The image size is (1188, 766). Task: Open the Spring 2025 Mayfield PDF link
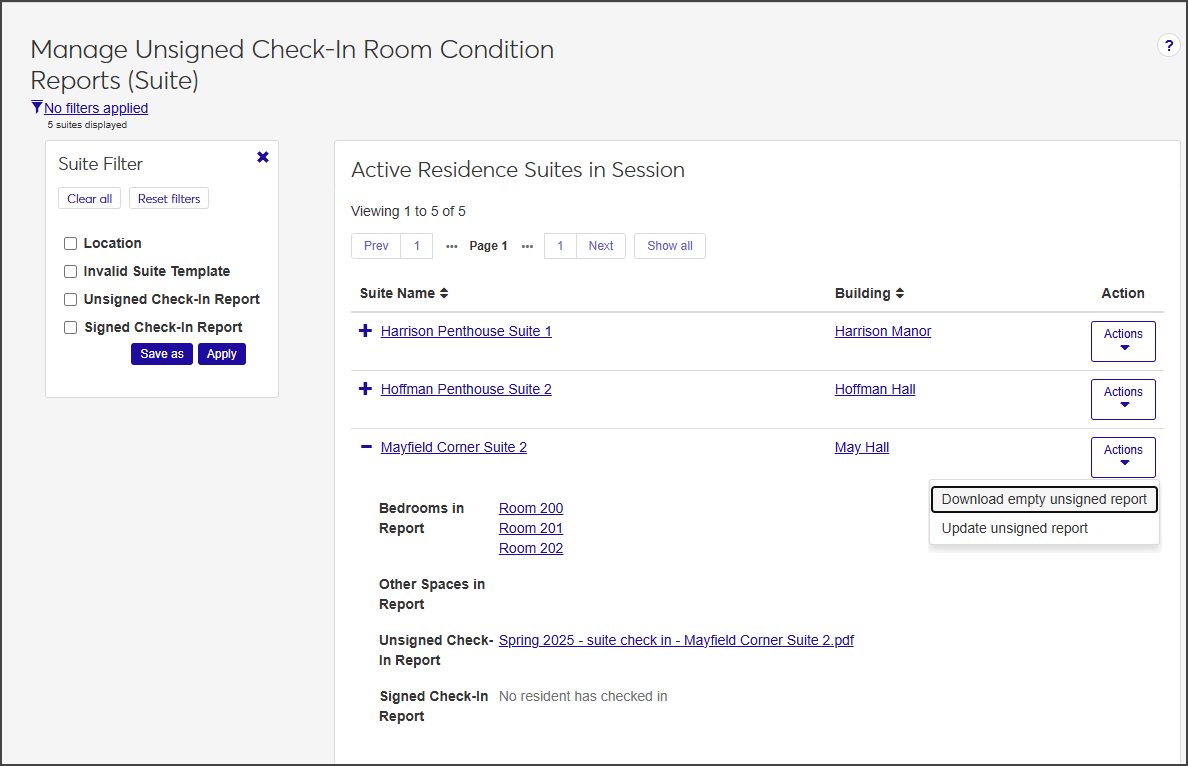(x=676, y=640)
